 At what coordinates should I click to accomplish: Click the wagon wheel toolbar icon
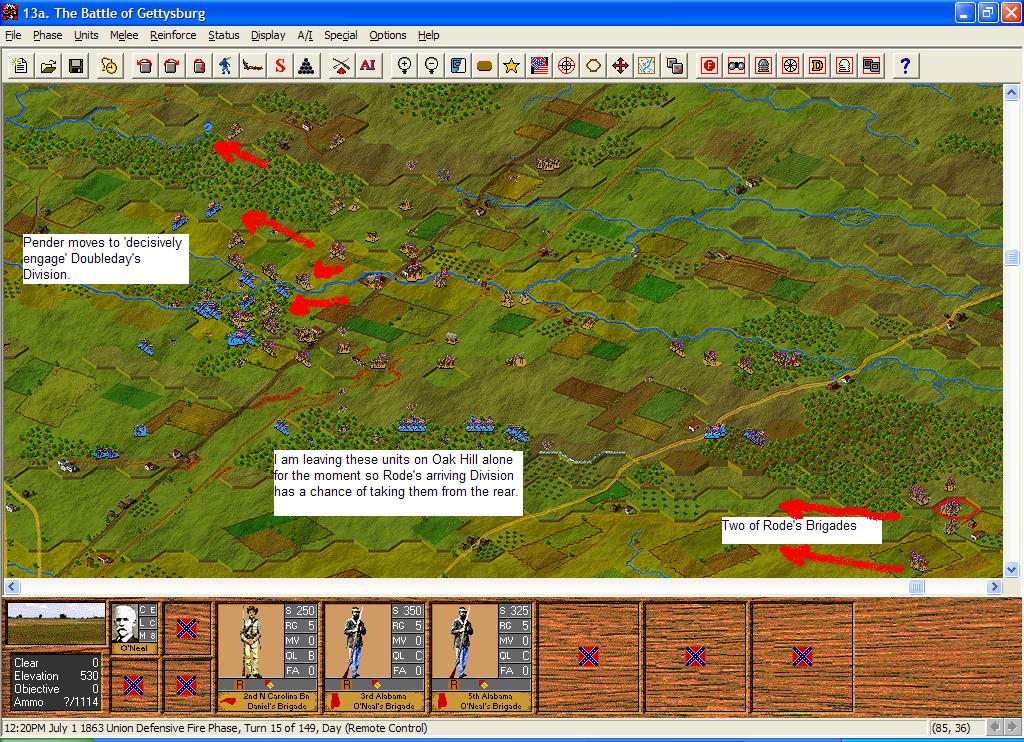790,65
